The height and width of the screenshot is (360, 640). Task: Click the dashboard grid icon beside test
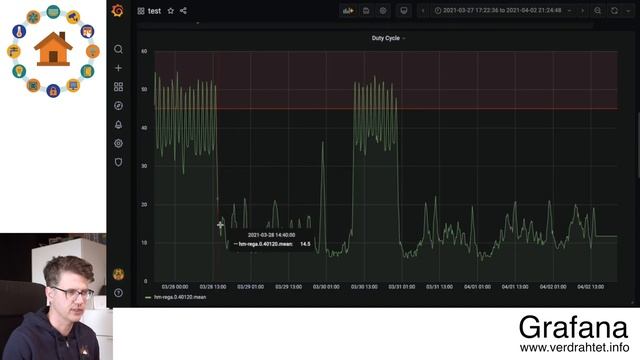pos(141,11)
